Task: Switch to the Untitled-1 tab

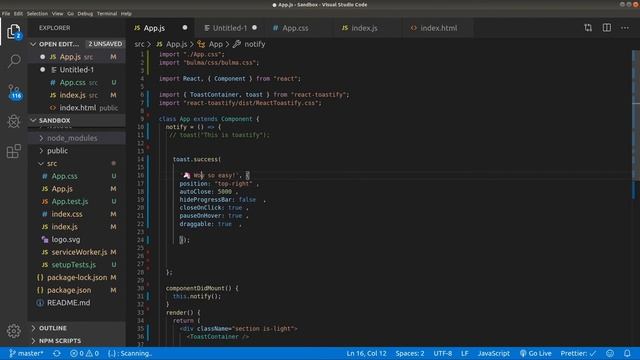Action: click(230, 28)
